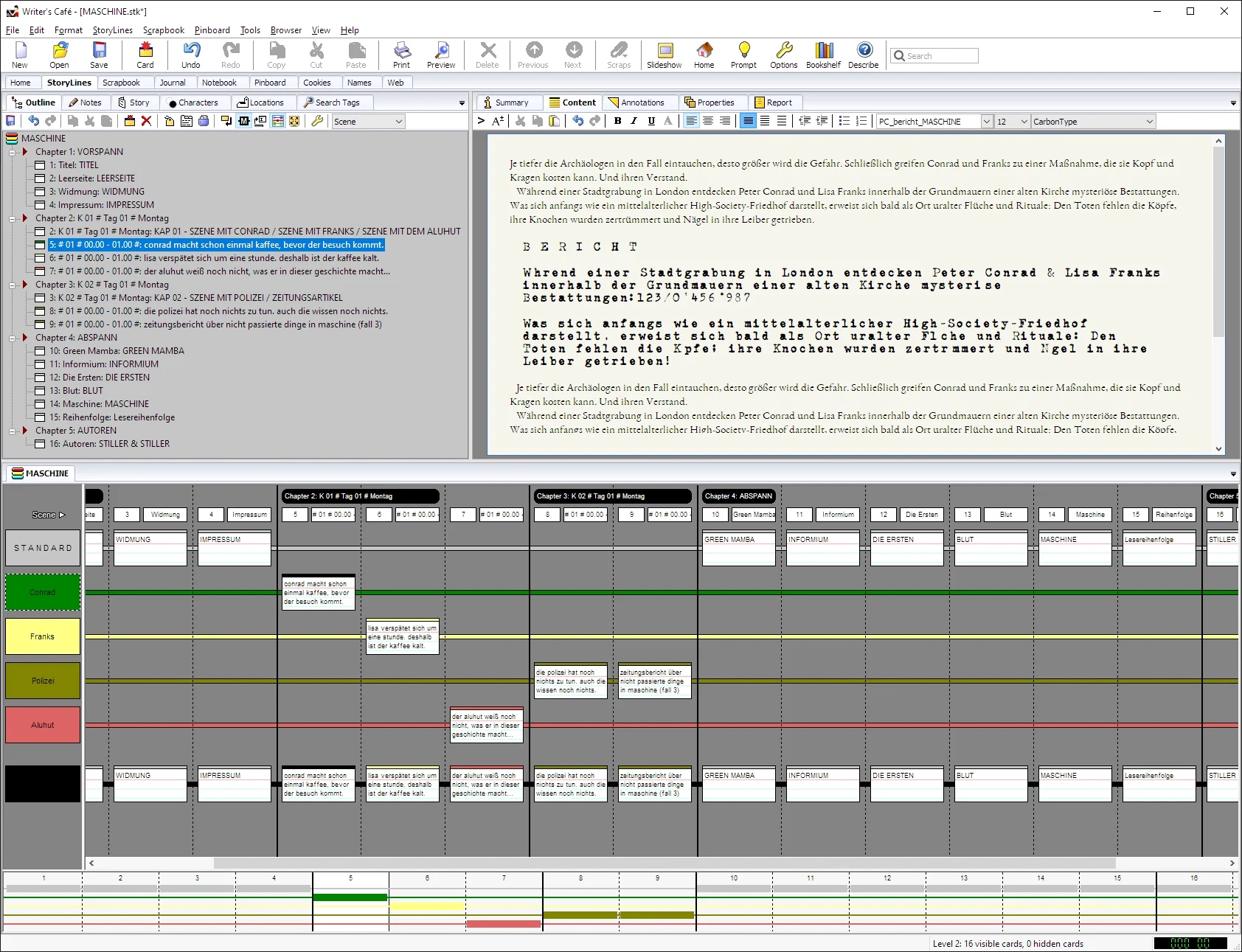The width and height of the screenshot is (1242, 952).
Task: Click the storyline horizontal scrollbar
Action: tap(664, 863)
